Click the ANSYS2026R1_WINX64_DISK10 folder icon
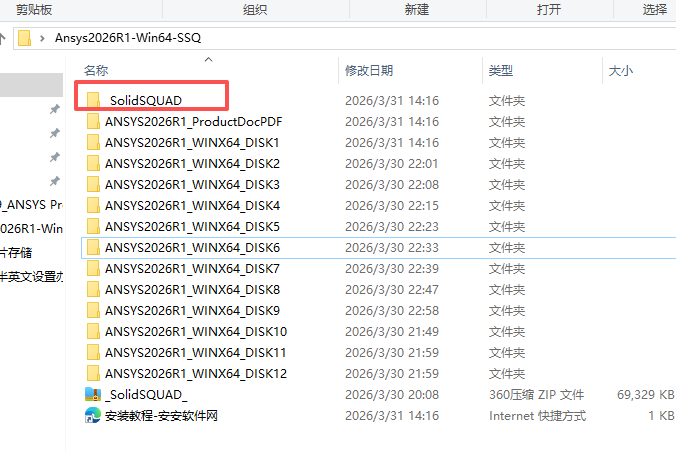676x453 pixels. pos(93,331)
